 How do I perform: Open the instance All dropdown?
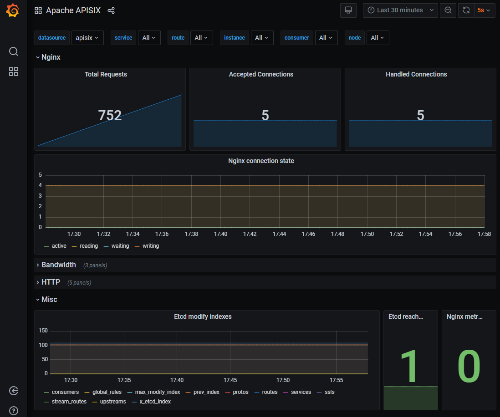coord(262,38)
